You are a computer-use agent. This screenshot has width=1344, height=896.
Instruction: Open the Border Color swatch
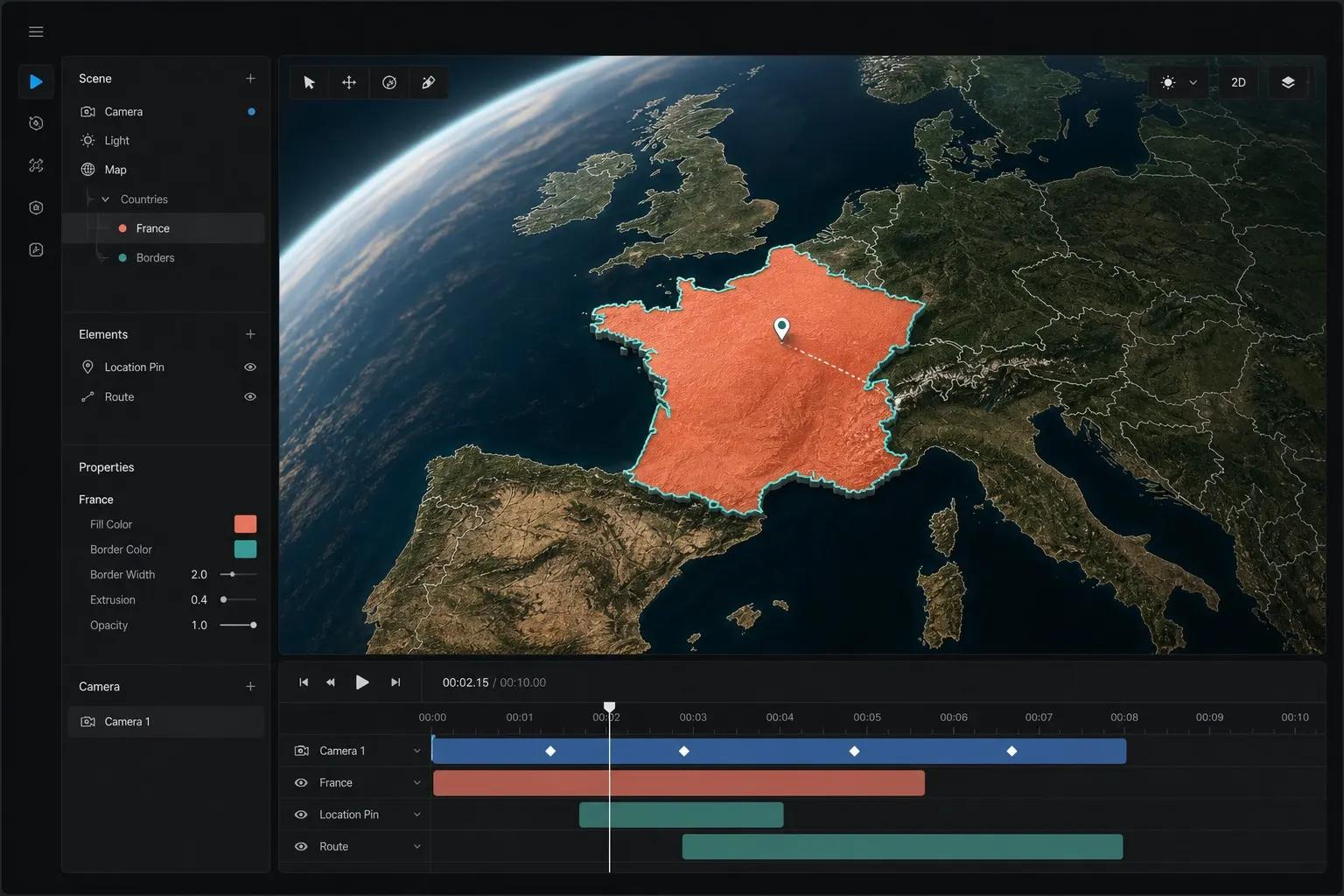pyautogui.click(x=246, y=549)
